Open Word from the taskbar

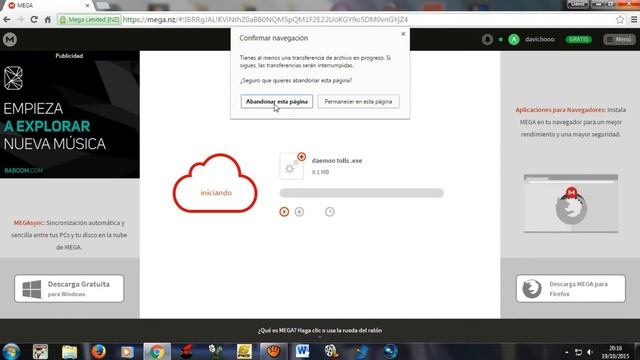click(302, 351)
